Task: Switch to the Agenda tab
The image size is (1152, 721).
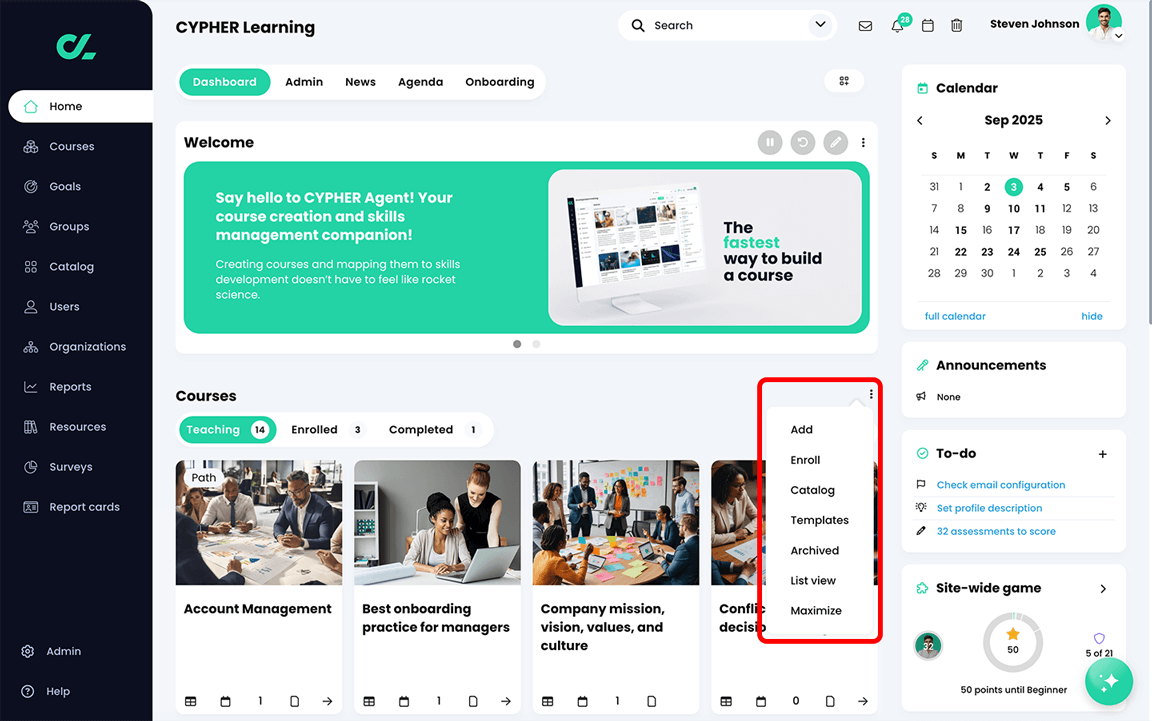Action: tap(420, 82)
